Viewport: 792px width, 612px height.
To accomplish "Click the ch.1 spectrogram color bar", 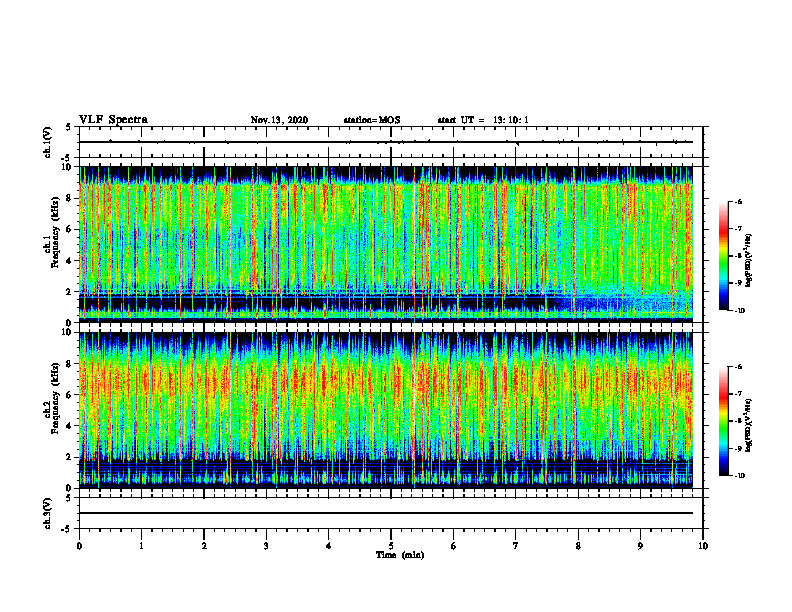I will coord(723,256).
